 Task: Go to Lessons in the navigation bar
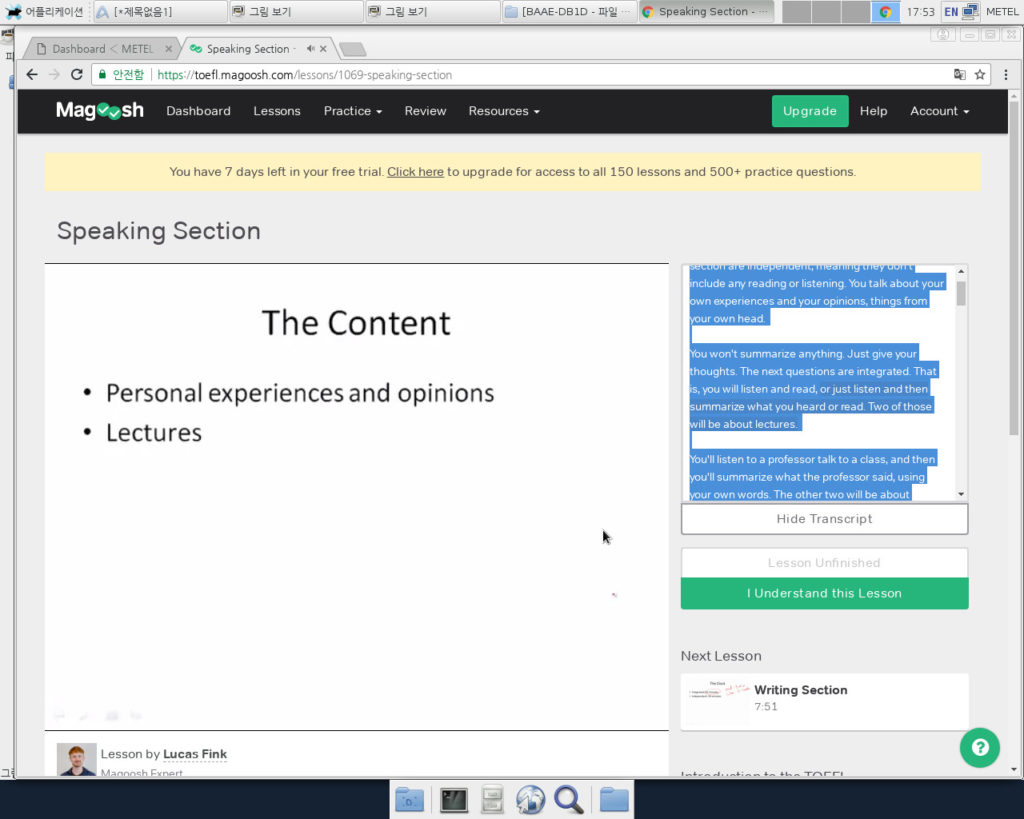(277, 111)
